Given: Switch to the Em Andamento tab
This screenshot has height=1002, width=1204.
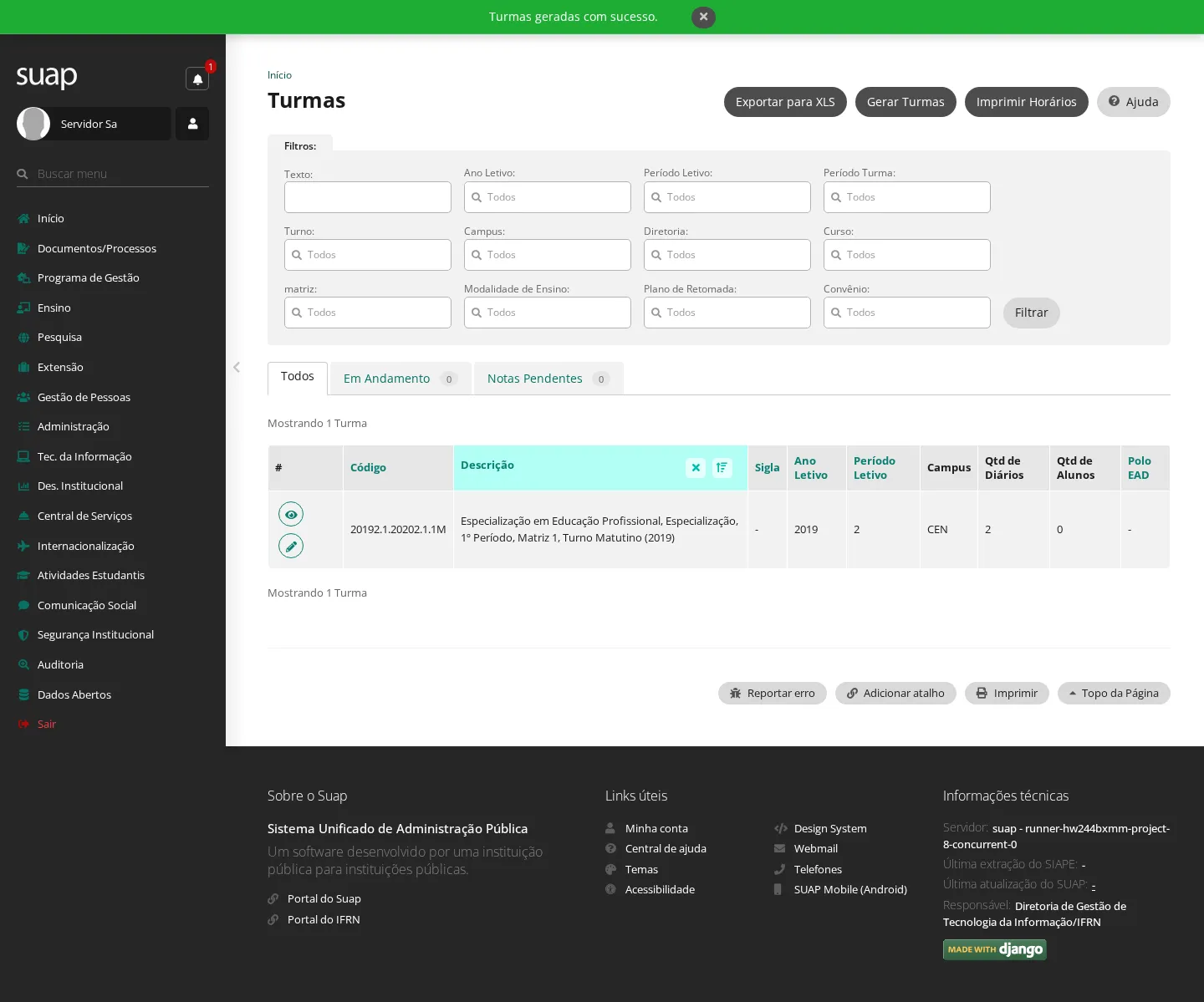Looking at the screenshot, I should 401,379.
